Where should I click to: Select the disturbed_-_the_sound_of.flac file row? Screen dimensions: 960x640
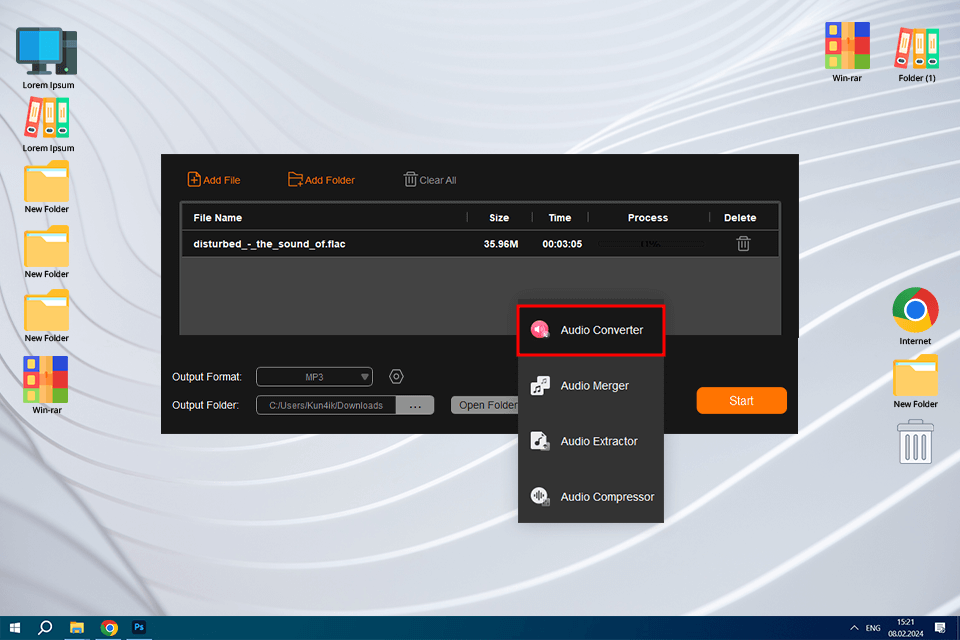[x=480, y=244]
